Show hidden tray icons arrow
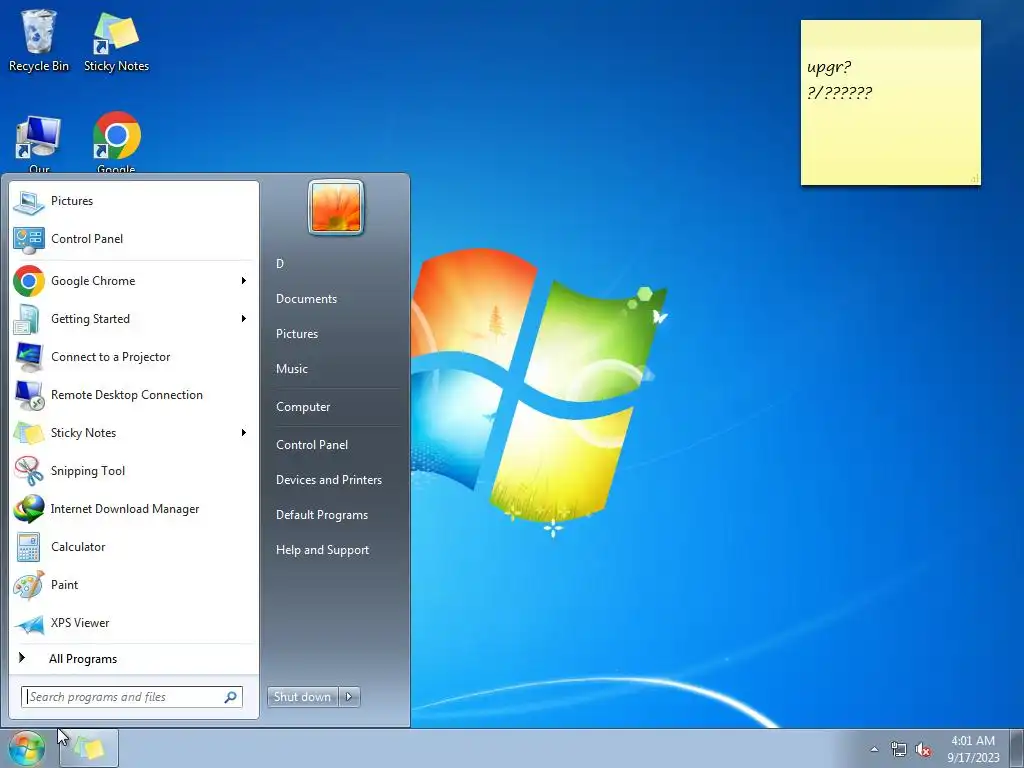The width and height of the screenshot is (1024, 768). click(x=874, y=749)
